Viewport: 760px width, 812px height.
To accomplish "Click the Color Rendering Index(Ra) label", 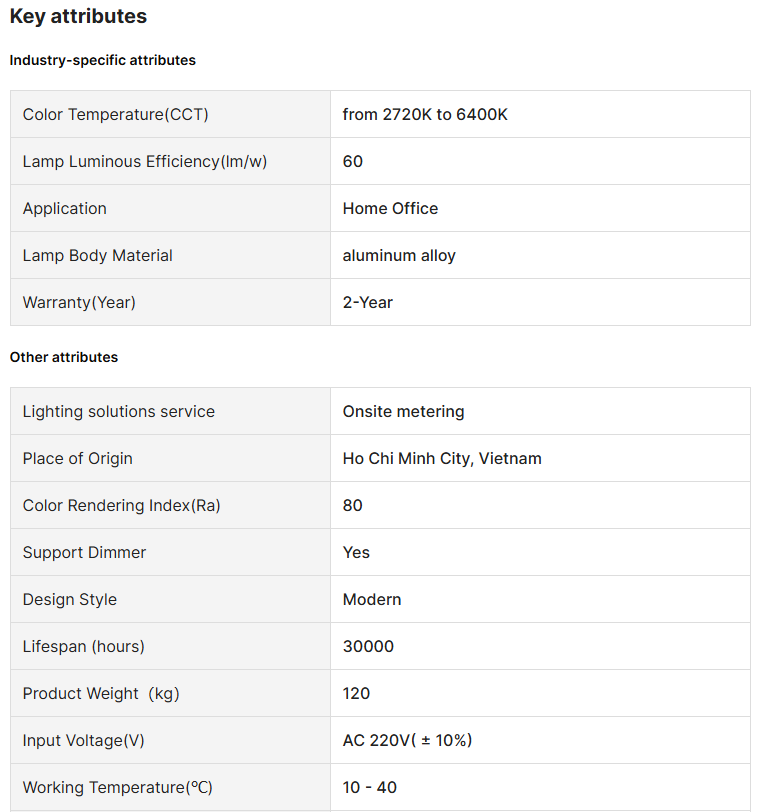I will tap(122, 505).
